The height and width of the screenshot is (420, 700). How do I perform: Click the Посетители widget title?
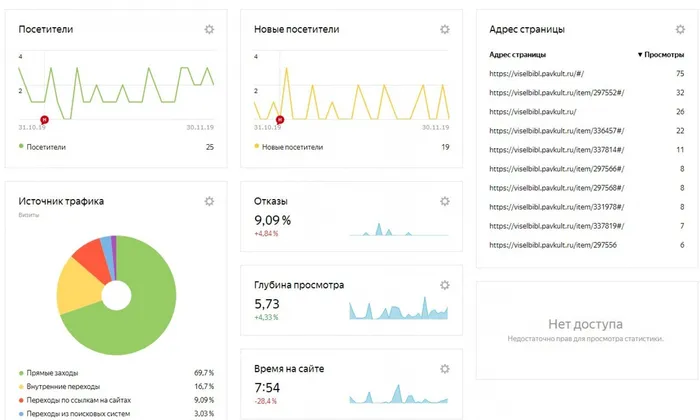coord(46,29)
